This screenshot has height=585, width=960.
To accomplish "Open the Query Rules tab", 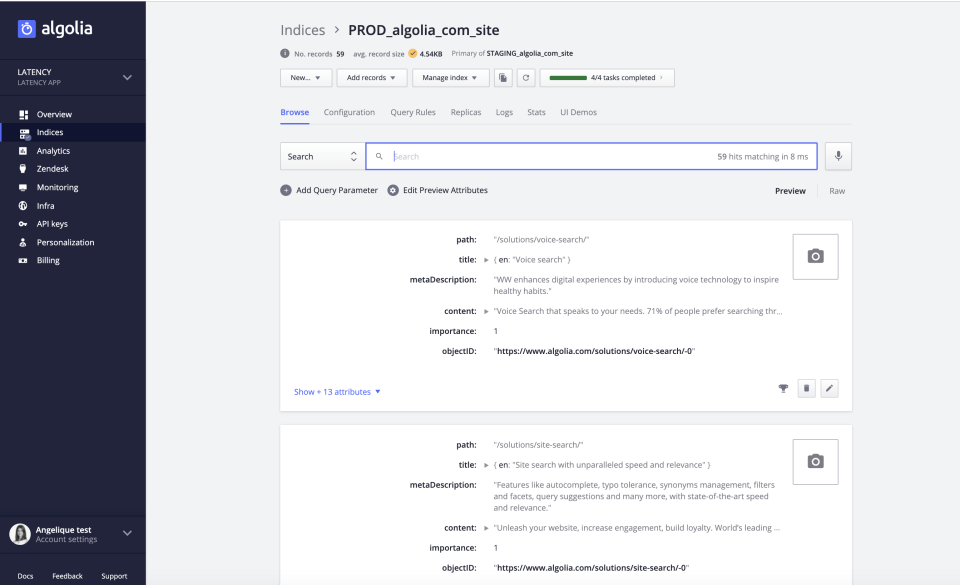I will click(411, 112).
